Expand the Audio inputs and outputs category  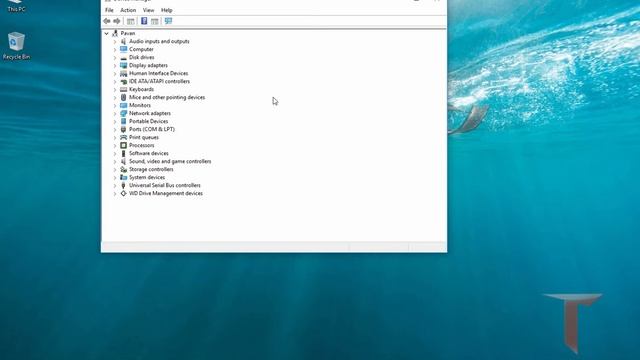115,42
